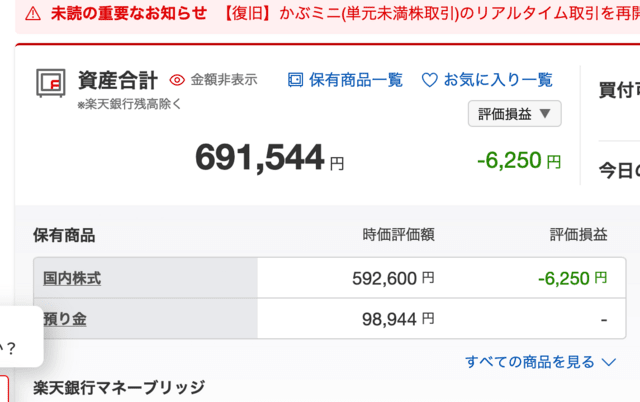The height and width of the screenshot is (402, 640).
Task: Click the 未読の重要なお知らせ heading
Action: point(129,13)
